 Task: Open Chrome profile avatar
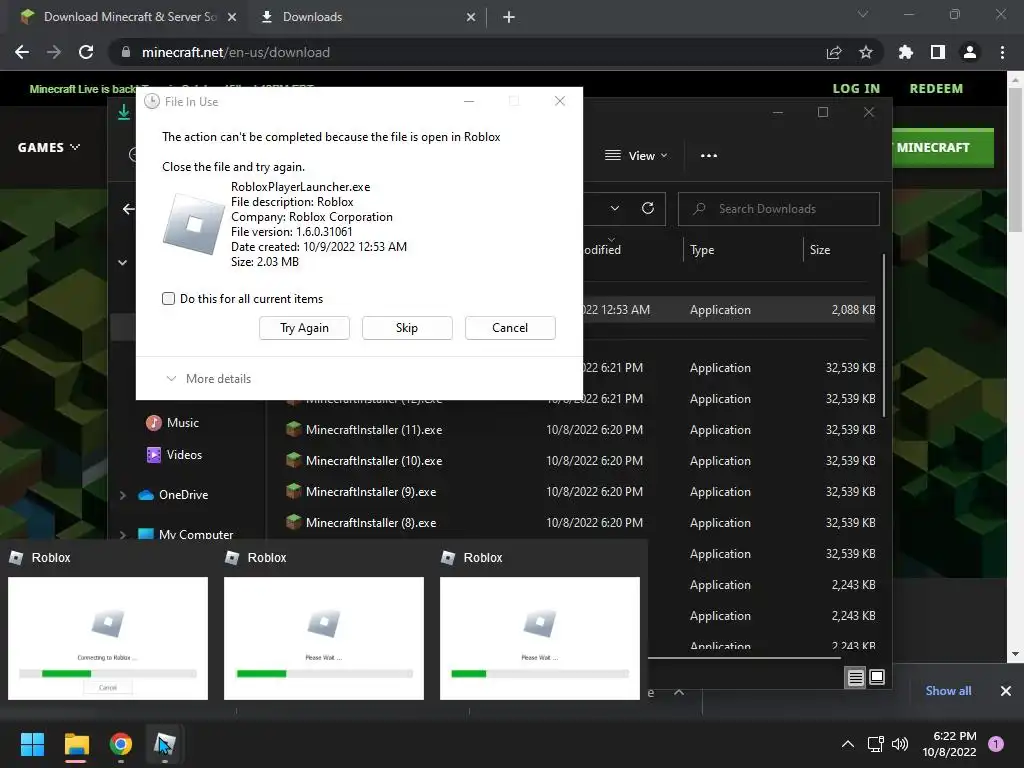(x=970, y=52)
